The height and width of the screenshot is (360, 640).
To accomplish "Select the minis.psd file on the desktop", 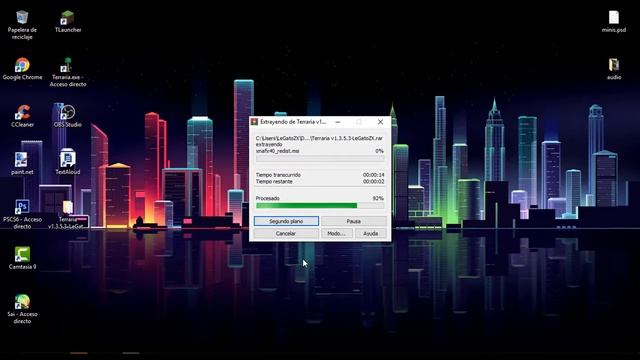I will [x=613, y=22].
